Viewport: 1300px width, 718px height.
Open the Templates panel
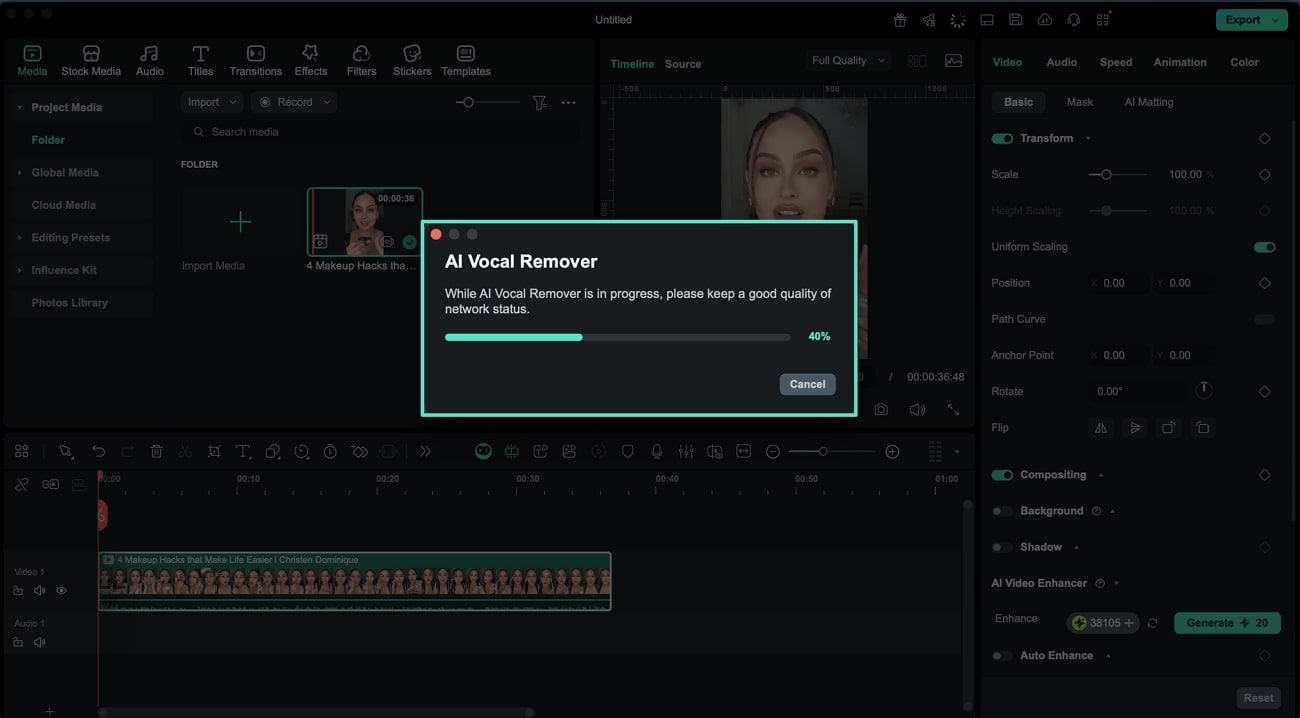point(466,61)
